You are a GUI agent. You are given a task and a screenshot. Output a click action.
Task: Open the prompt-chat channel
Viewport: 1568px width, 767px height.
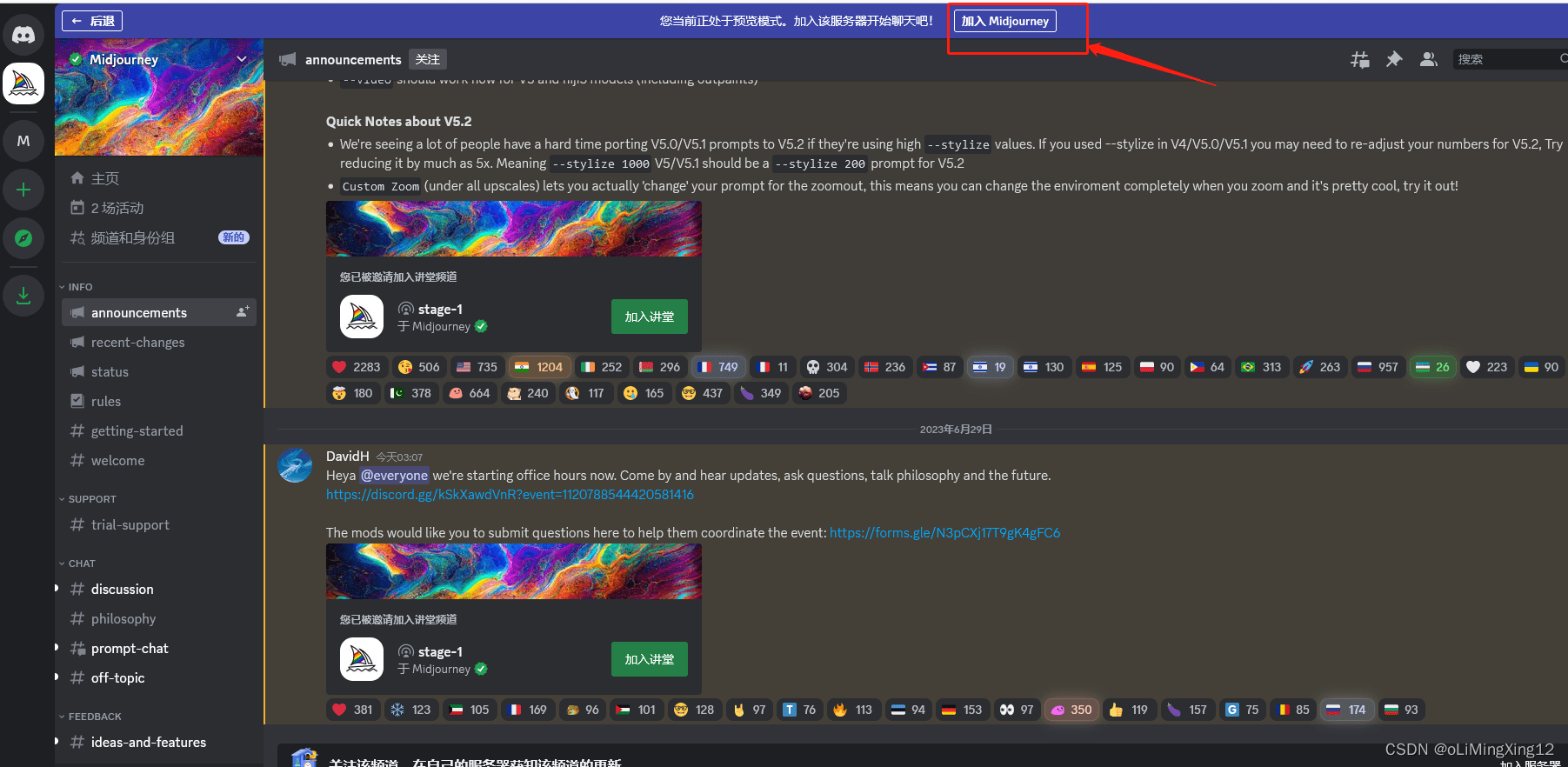pyautogui.click(x=159, y=648)
